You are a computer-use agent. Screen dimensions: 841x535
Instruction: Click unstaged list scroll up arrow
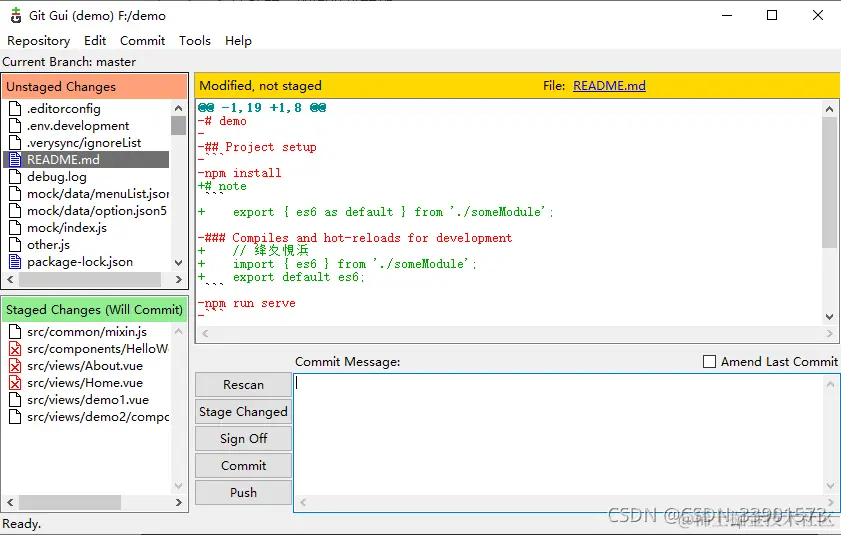coord(179,108)
